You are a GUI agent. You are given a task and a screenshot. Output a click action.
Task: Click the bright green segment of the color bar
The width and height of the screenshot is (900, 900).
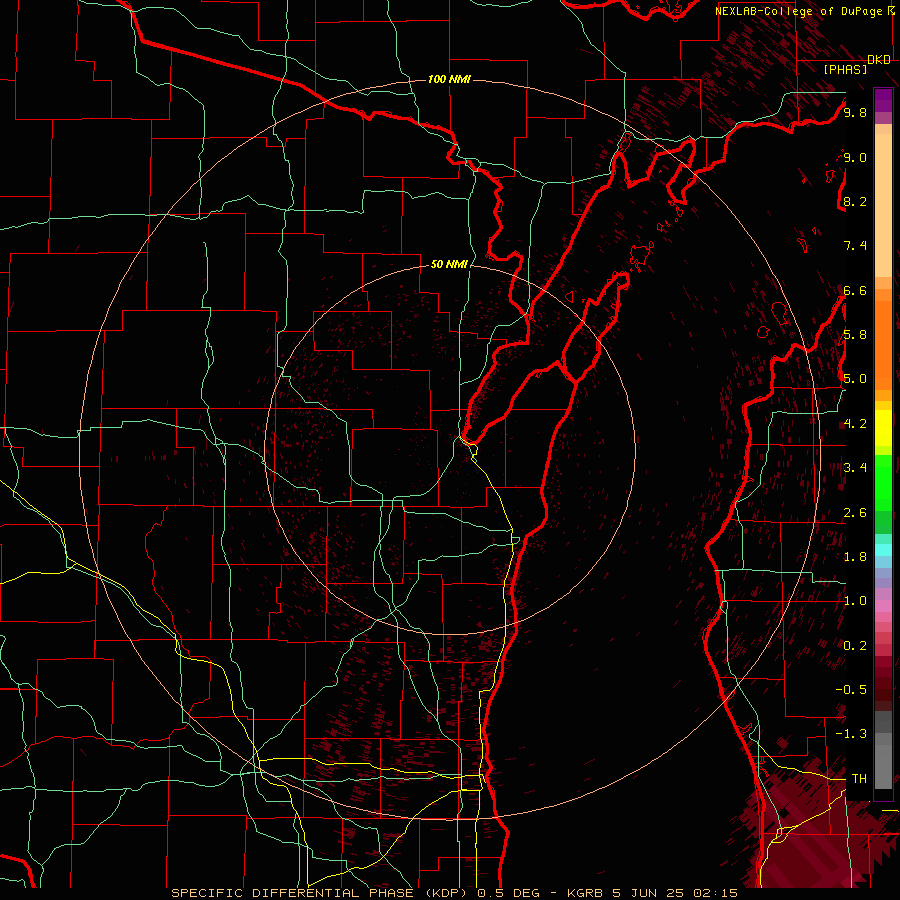883,483
